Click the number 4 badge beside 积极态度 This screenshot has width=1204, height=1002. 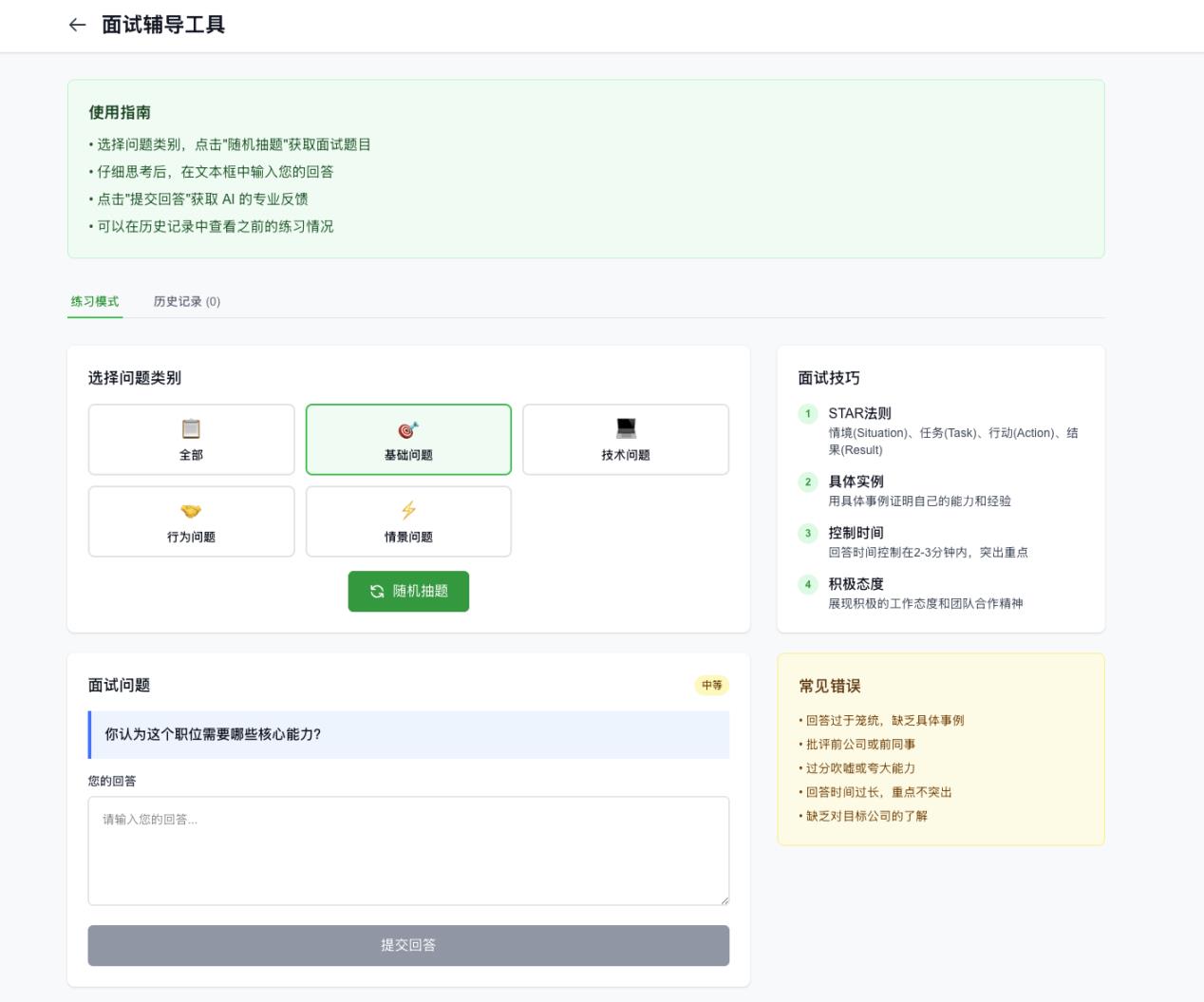[x=808, y=585]
